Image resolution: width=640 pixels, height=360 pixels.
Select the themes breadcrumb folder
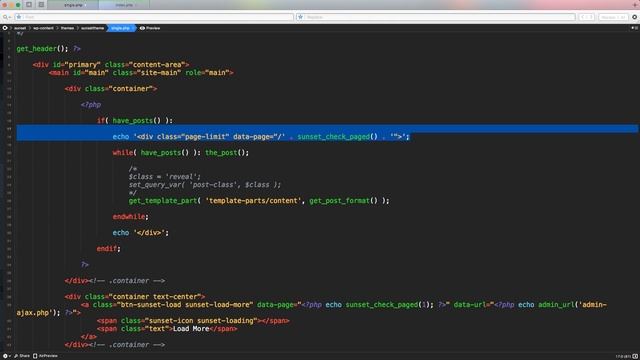67,28
